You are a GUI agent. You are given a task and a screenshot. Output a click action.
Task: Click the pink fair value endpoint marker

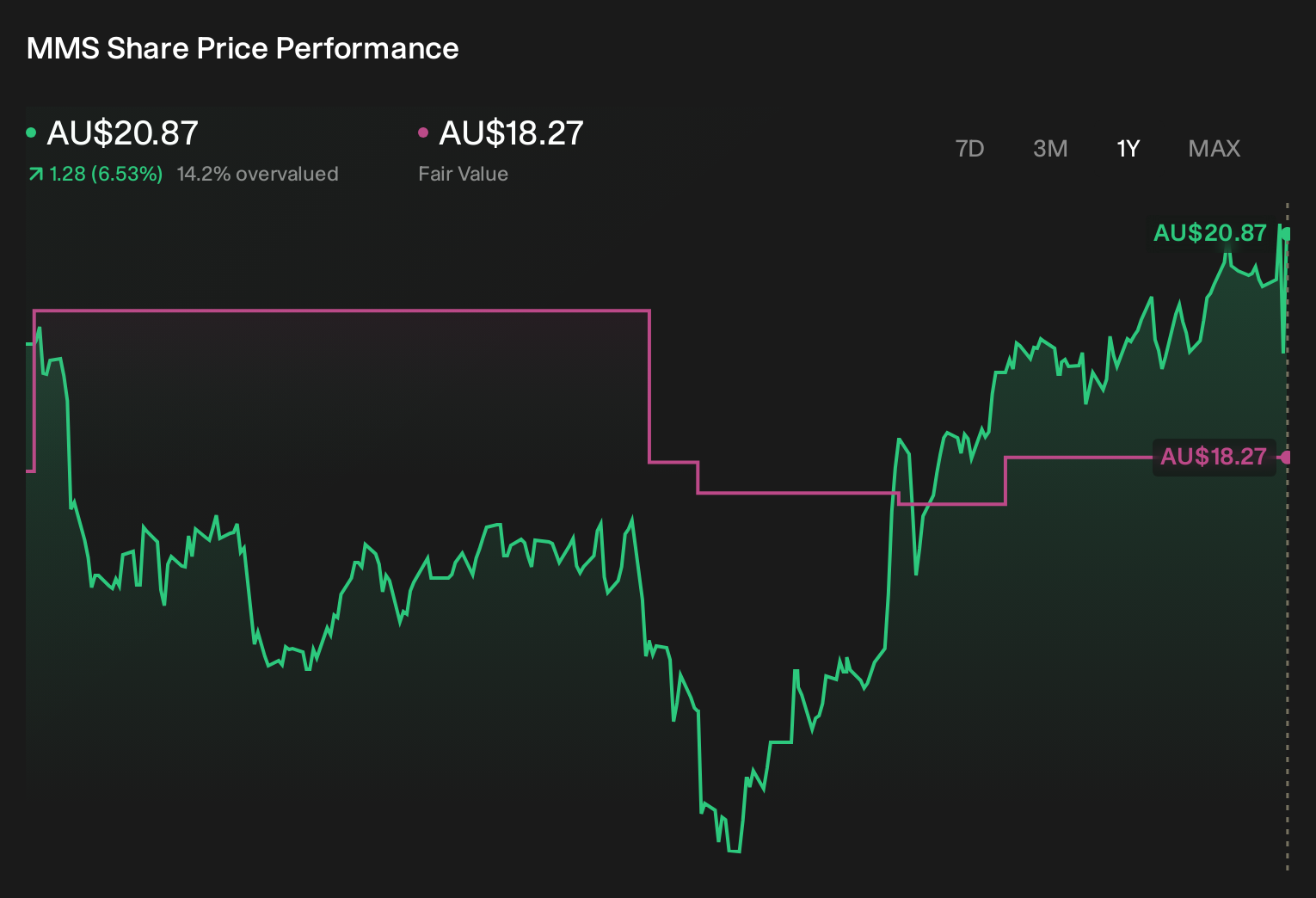(x=1286, y=458)
